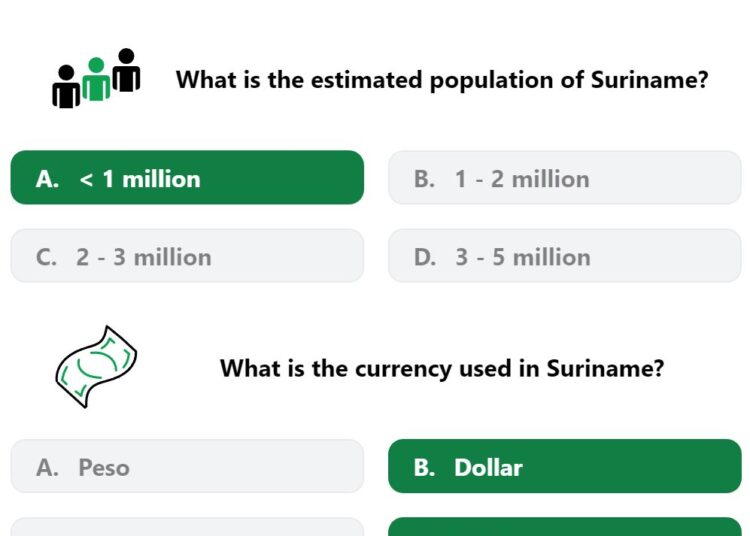Click the tallest black person figure on right
Screen dimensions: 750x536
(126, 70)
